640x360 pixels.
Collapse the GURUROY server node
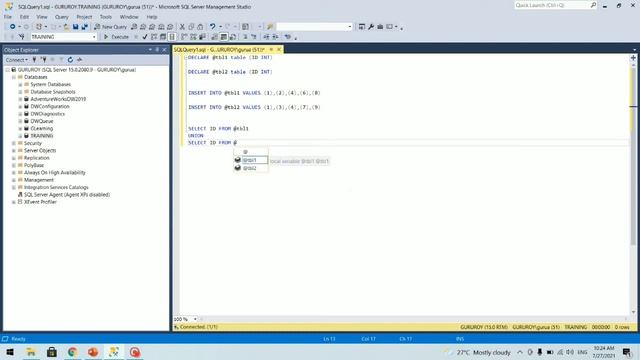(8, 70)
